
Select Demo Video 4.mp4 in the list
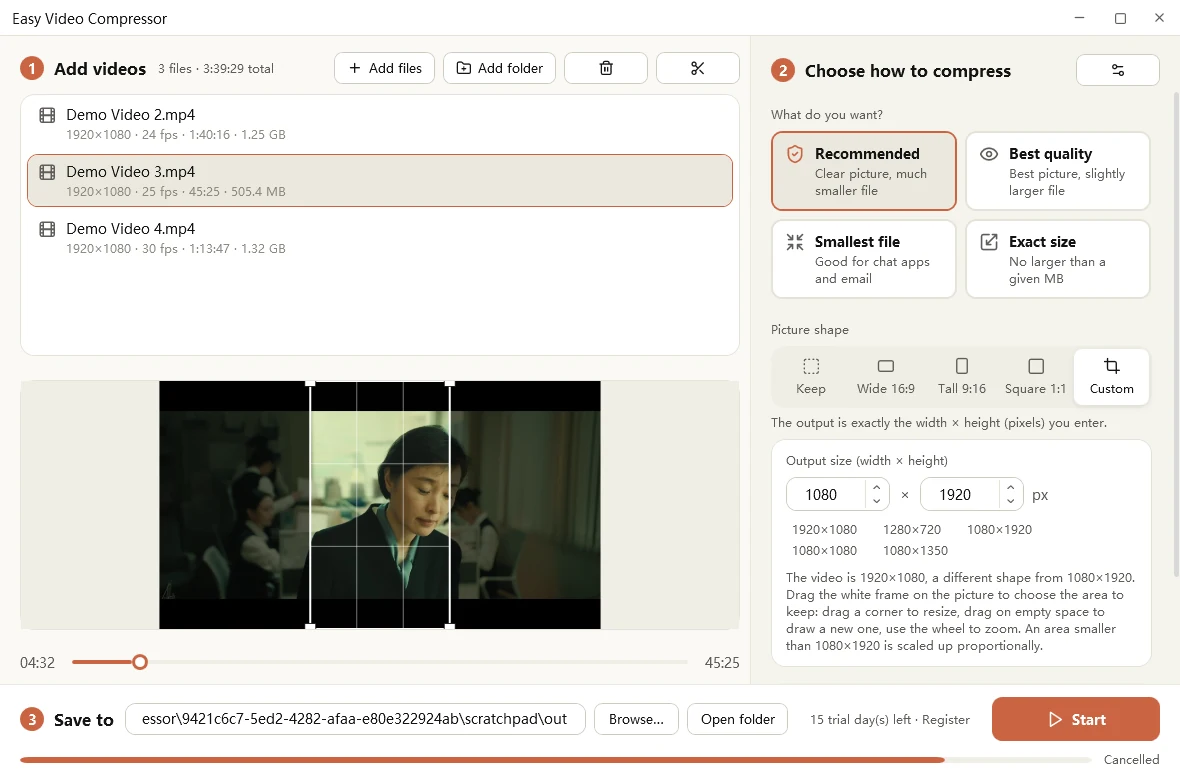point(380,238)
